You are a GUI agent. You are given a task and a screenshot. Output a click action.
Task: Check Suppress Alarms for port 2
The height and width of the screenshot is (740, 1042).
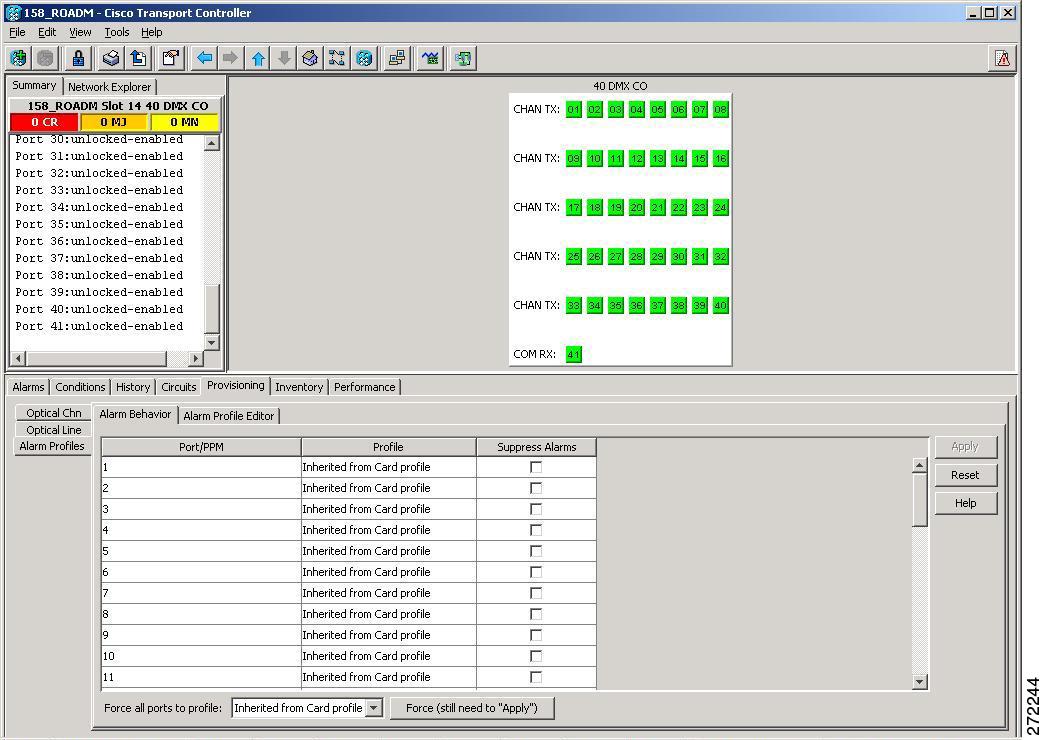pos(536,488)
